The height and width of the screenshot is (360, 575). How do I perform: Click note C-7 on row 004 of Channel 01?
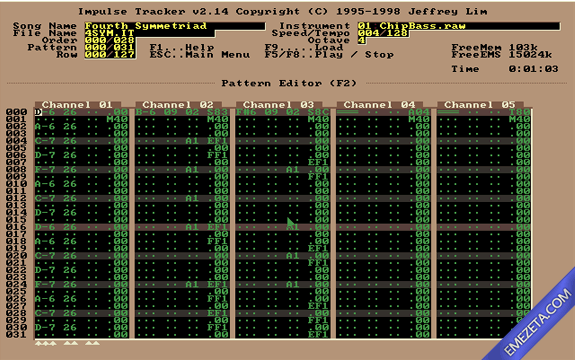pos(45,141)
